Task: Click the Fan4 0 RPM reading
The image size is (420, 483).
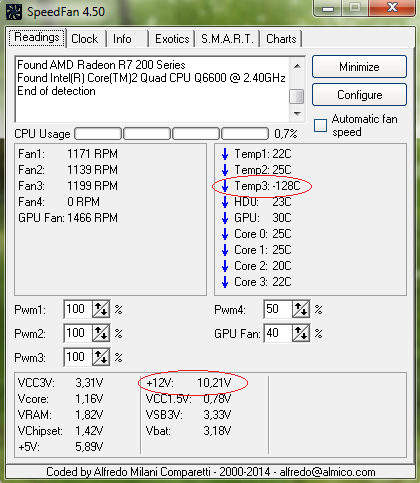Action: pyautogui.click(x=59, y=202)
